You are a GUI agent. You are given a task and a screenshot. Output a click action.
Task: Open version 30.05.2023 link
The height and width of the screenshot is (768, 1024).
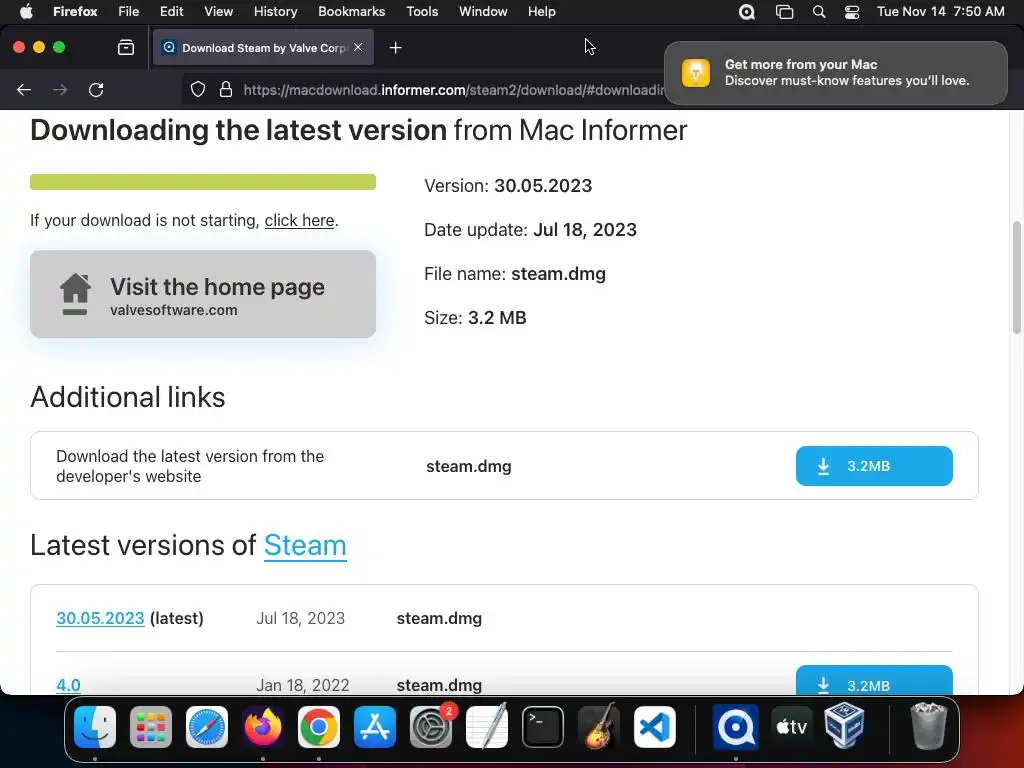[100, 618]
